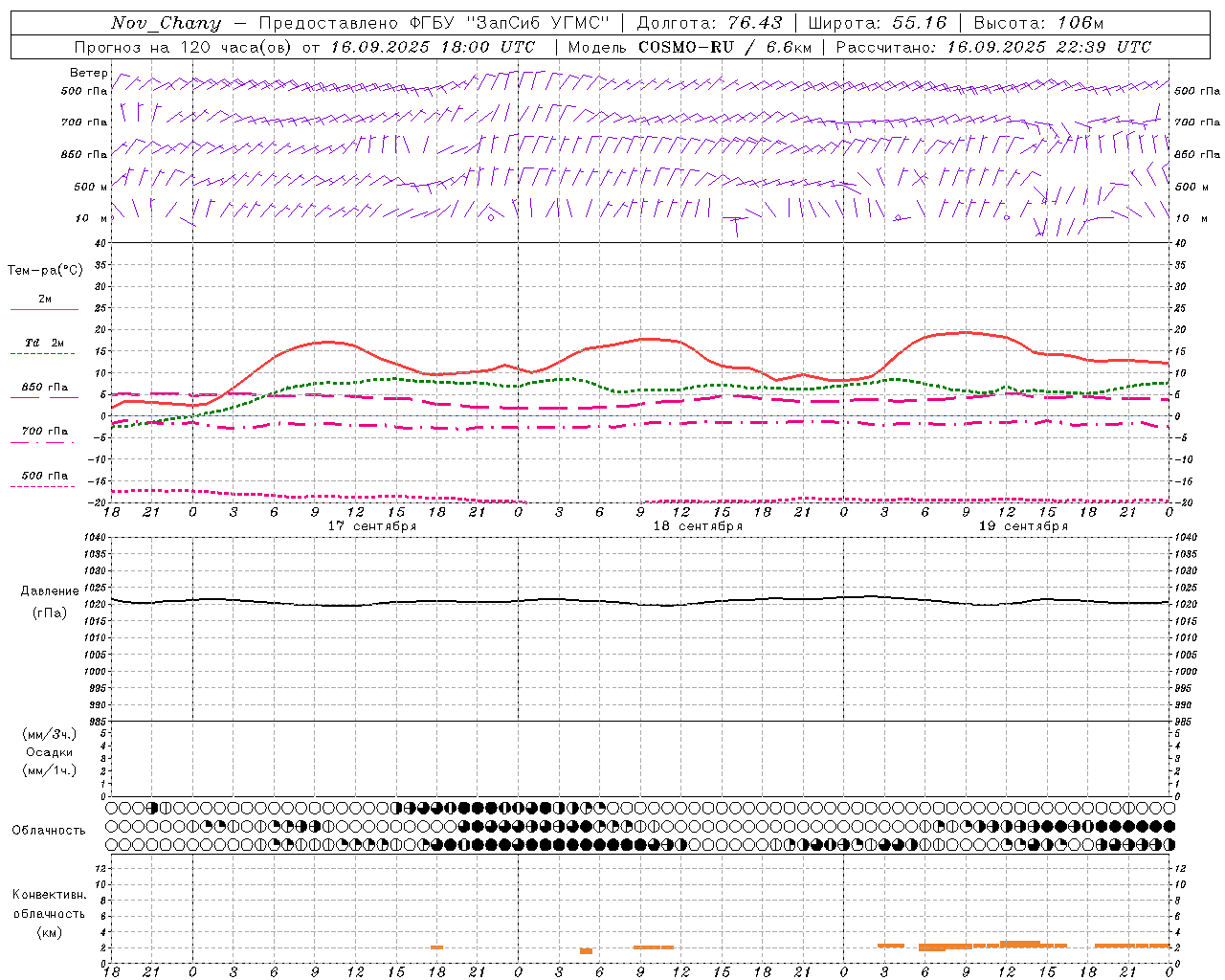Click the (км) unit label for convective clouds
This screenshot has height=980, width=1225.
(50, 932)
